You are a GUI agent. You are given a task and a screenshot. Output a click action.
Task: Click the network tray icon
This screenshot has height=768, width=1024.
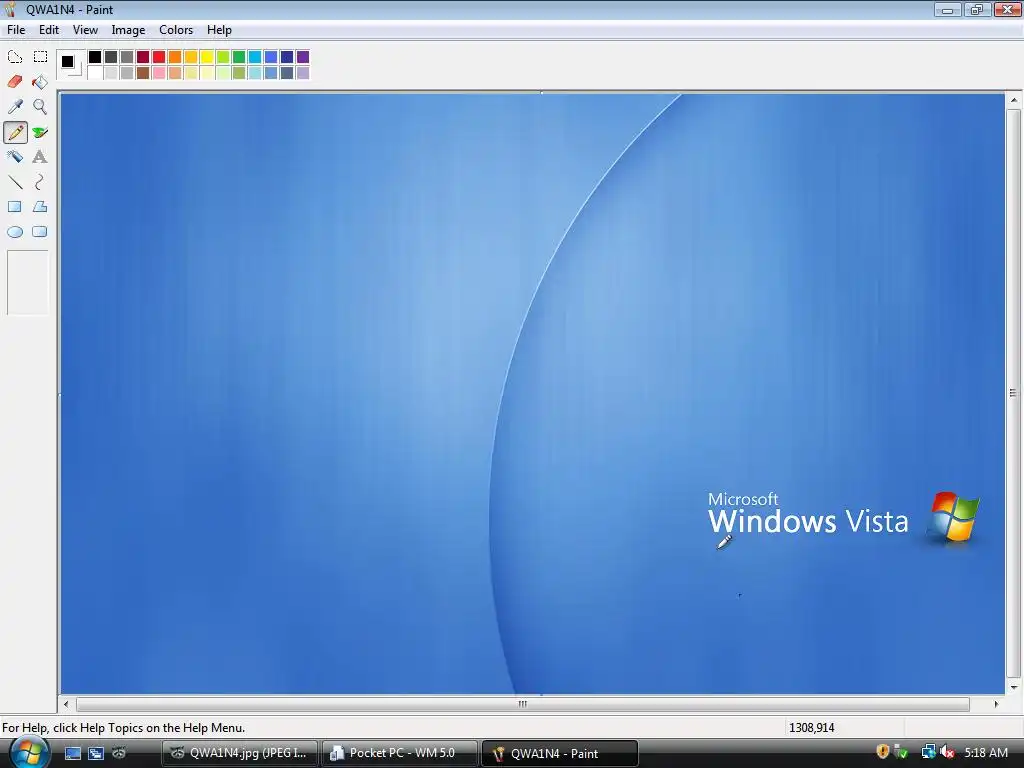(928, 752)
